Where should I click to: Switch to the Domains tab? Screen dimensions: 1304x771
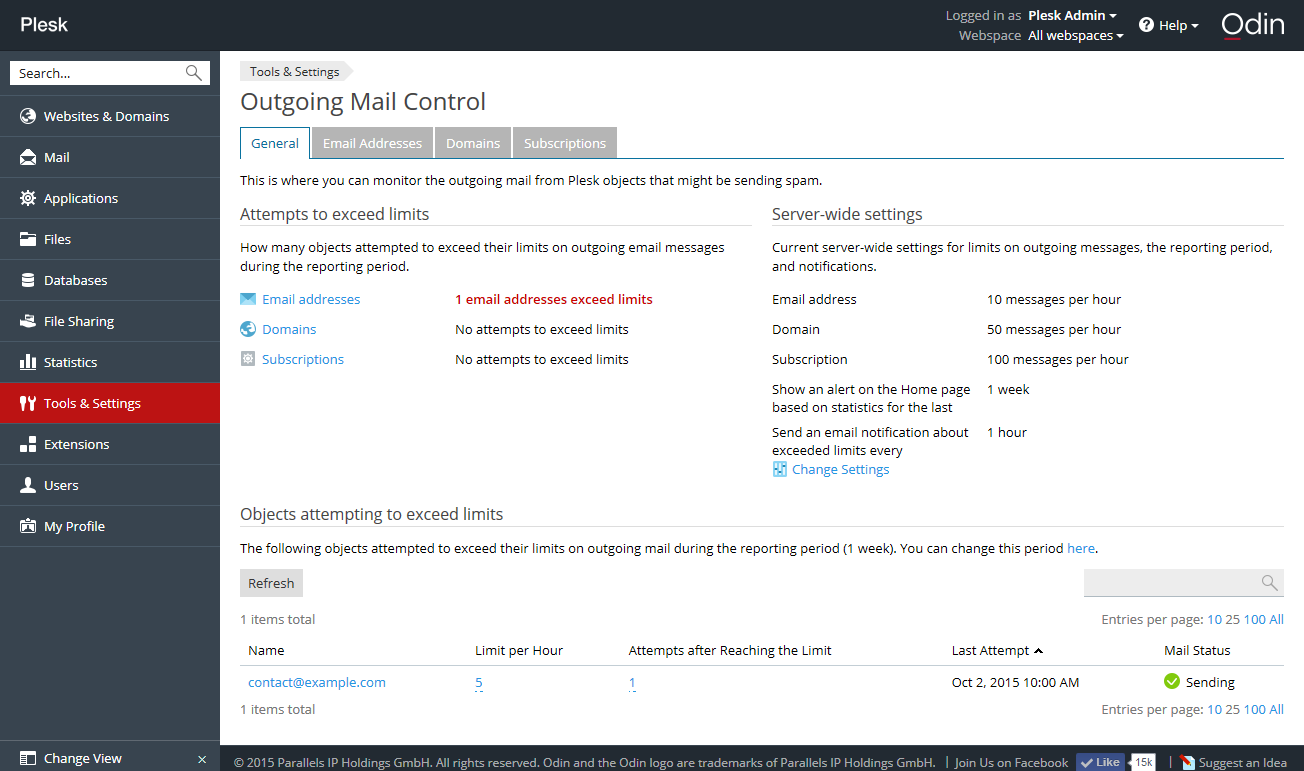pos(473,143)
